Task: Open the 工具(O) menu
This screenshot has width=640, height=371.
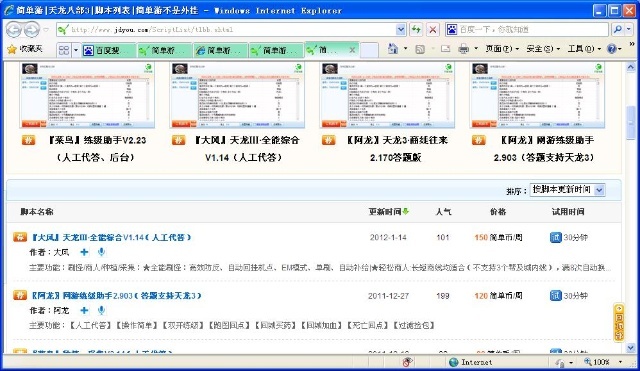Action: tap(584, 49)
